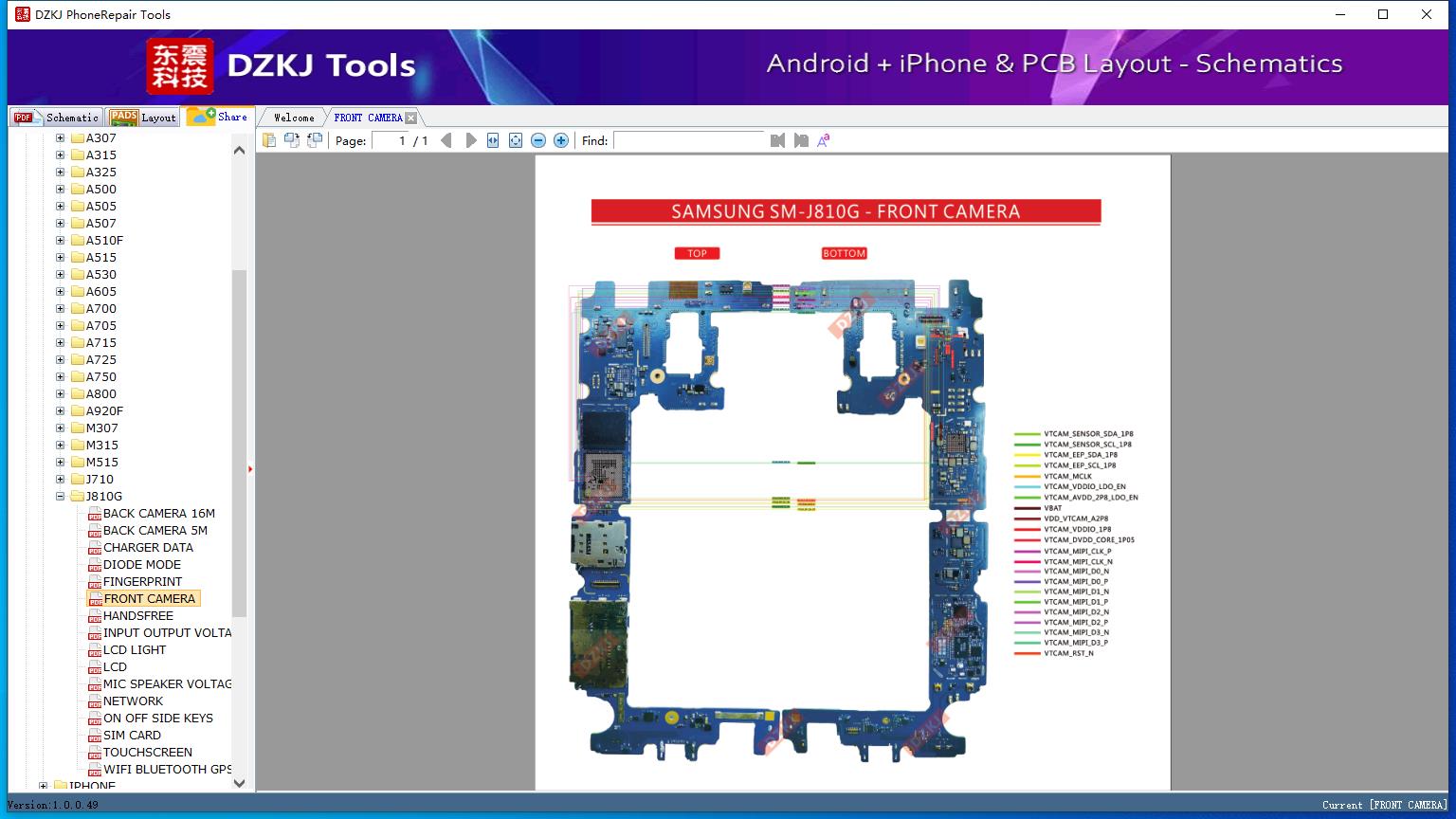Click the PDF icon beside LCD LIGHT

click(95, 650)
